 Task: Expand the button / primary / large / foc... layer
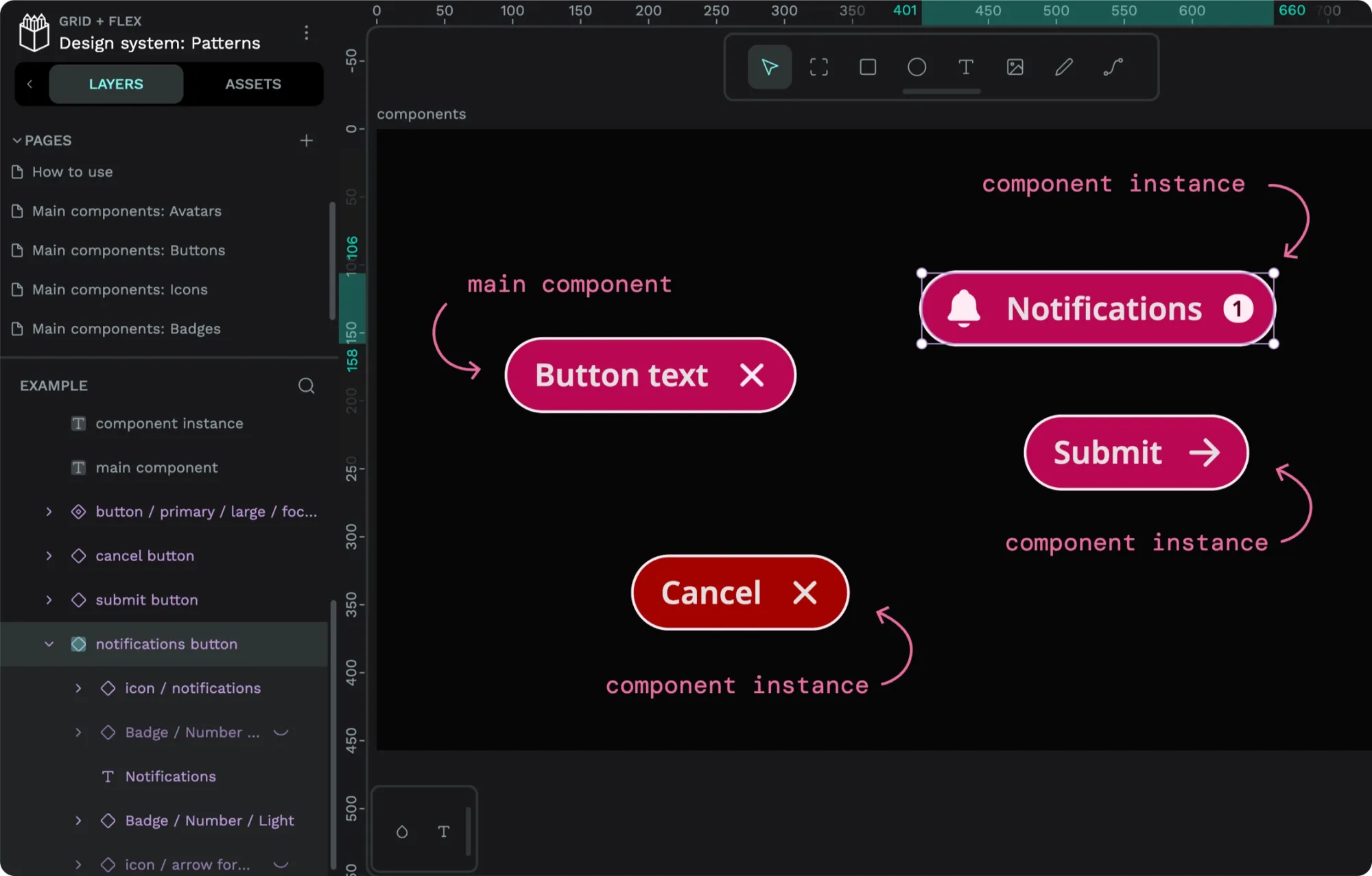[x=48, y=511]
